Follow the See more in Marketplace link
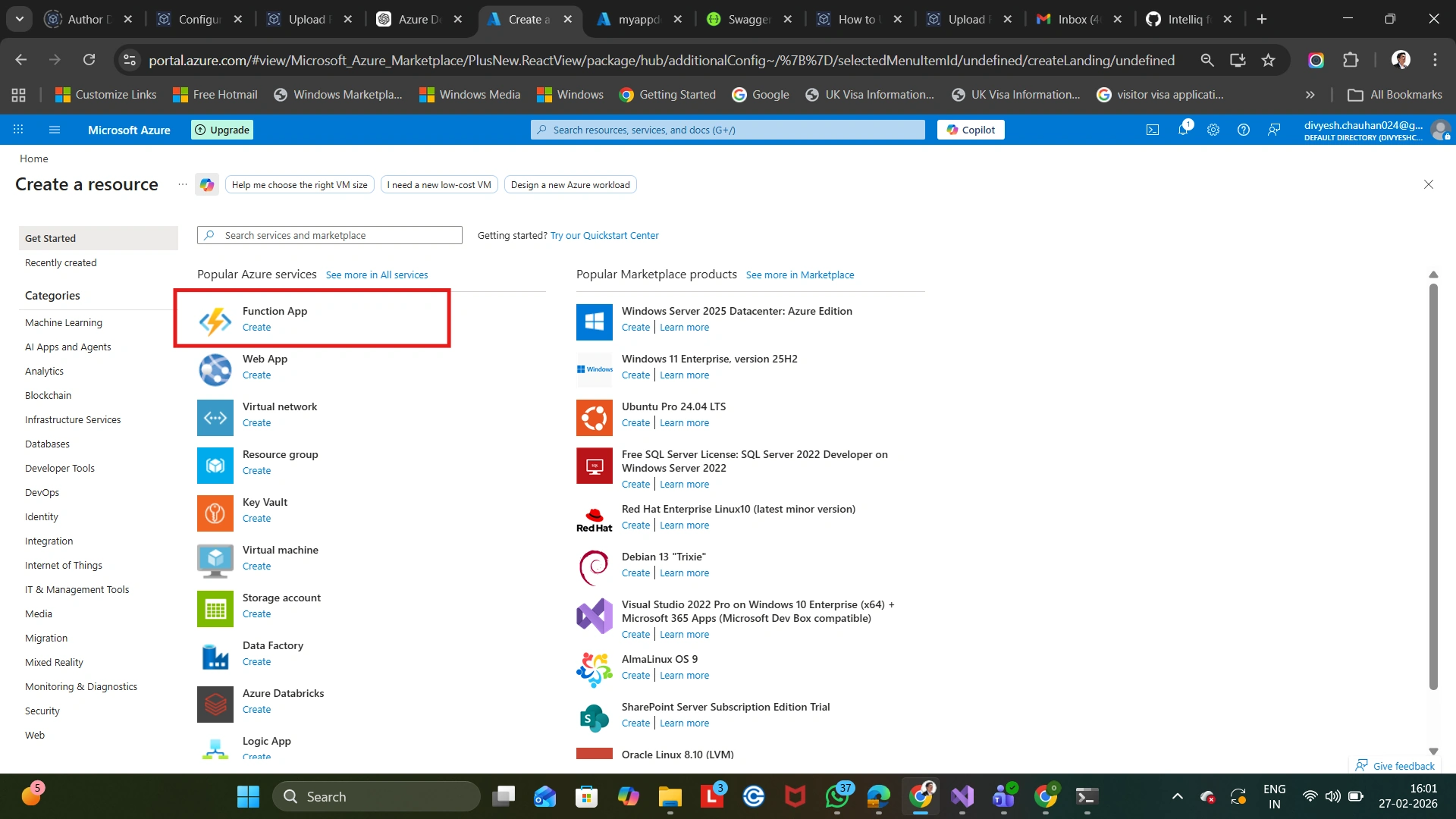 800,275
